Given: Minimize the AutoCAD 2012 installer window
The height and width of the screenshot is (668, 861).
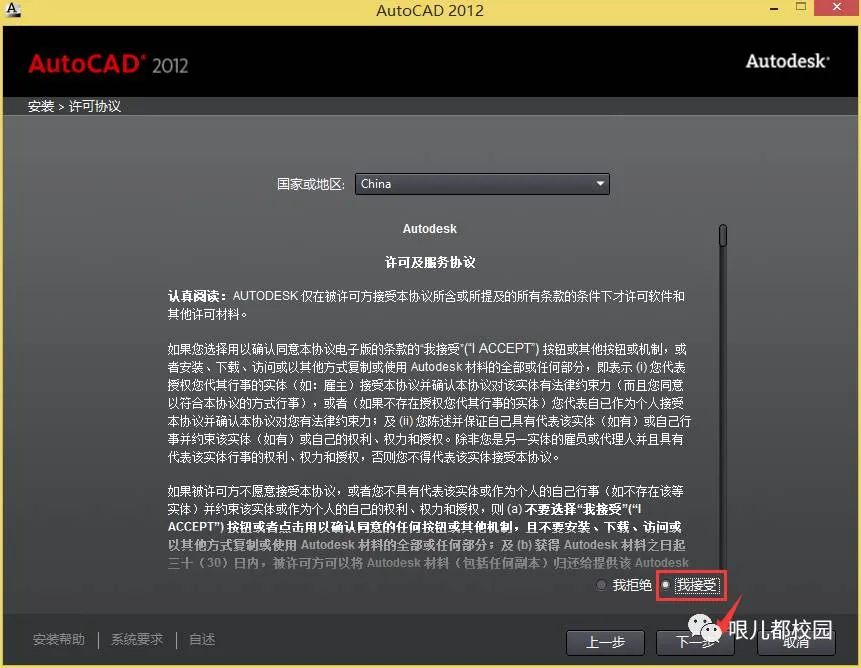Looking at the screenshot, I should [x=774, y=9].
